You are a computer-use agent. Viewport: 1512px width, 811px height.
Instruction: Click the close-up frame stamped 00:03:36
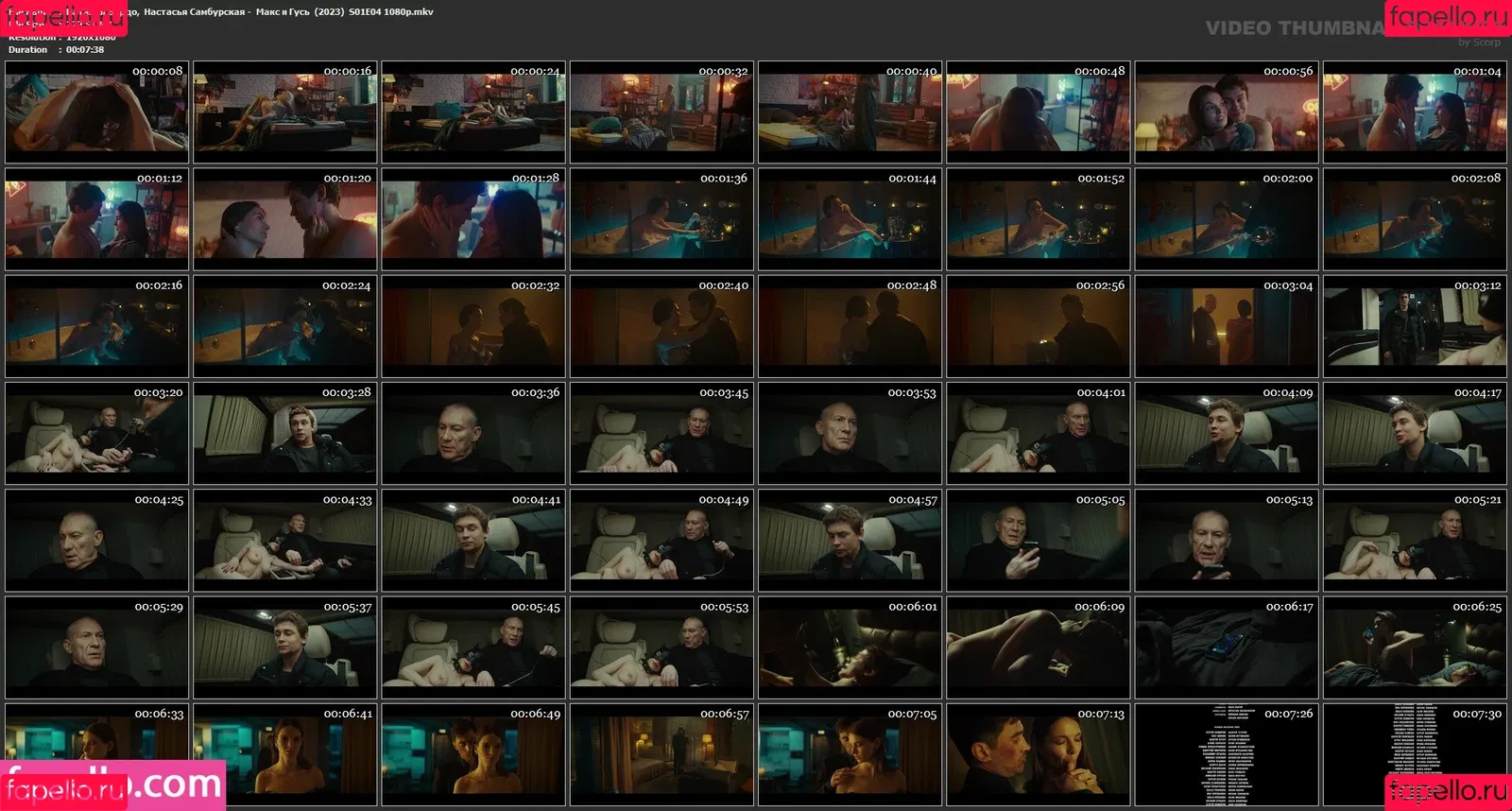(473, 433)
